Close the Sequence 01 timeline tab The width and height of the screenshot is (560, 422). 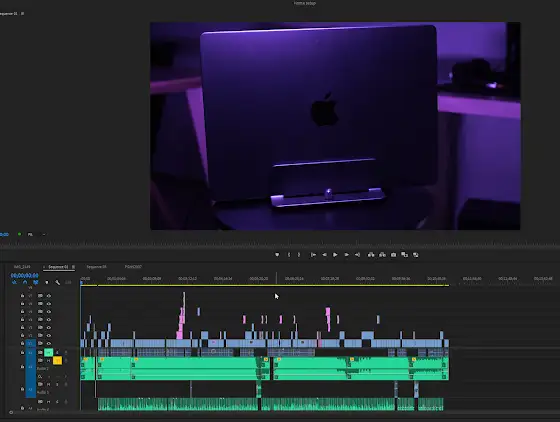click(x=44, y=267)
